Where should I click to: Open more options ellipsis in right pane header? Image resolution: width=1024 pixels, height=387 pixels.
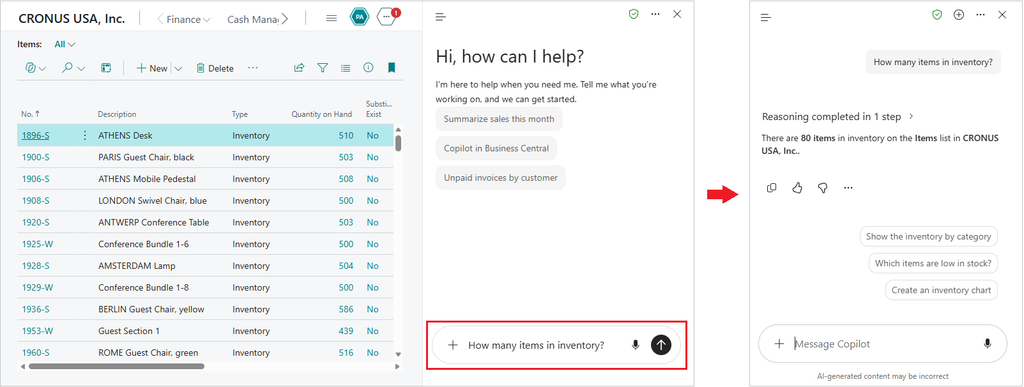[980, 14]
